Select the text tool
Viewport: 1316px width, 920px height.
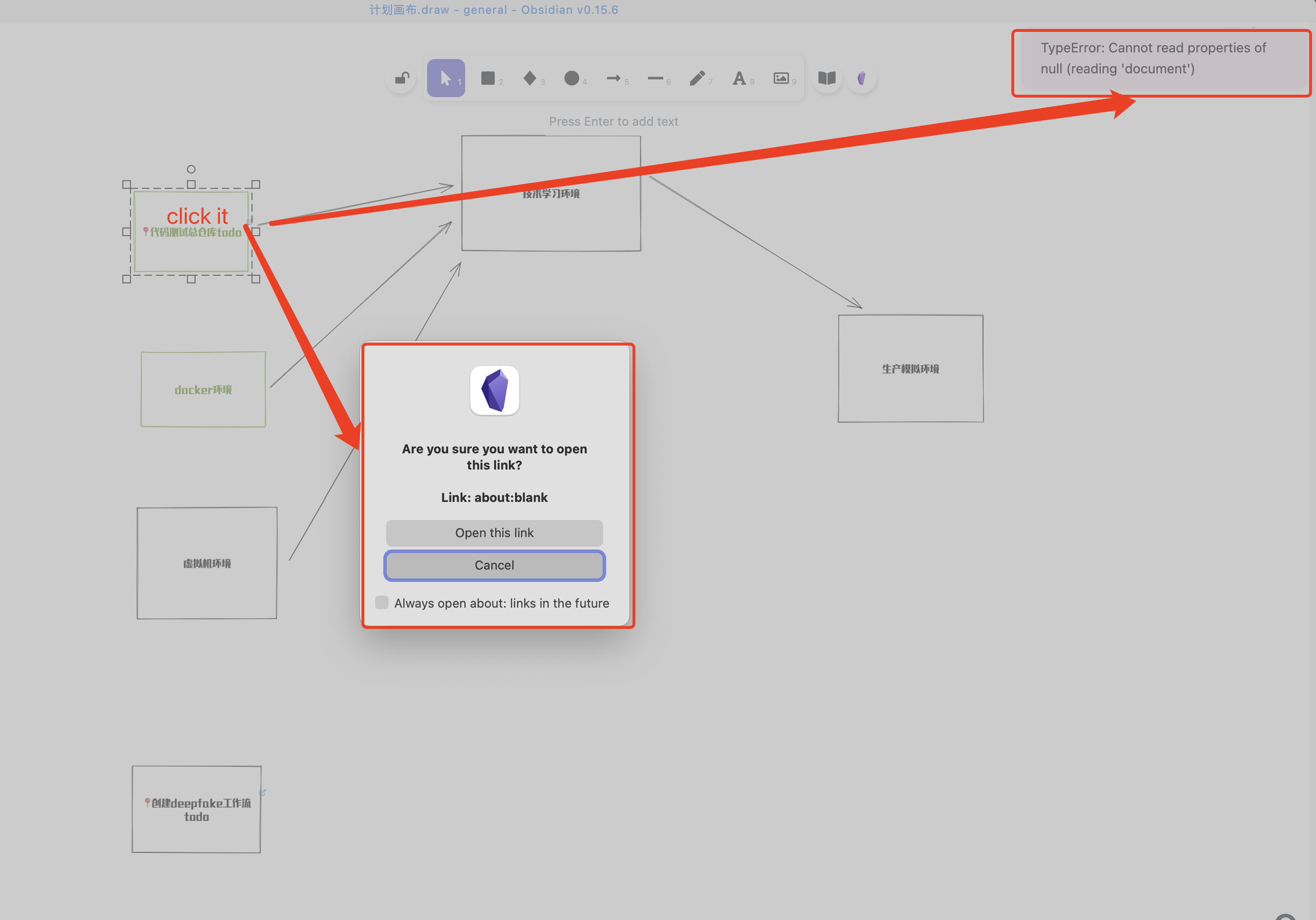pos(739,78)
